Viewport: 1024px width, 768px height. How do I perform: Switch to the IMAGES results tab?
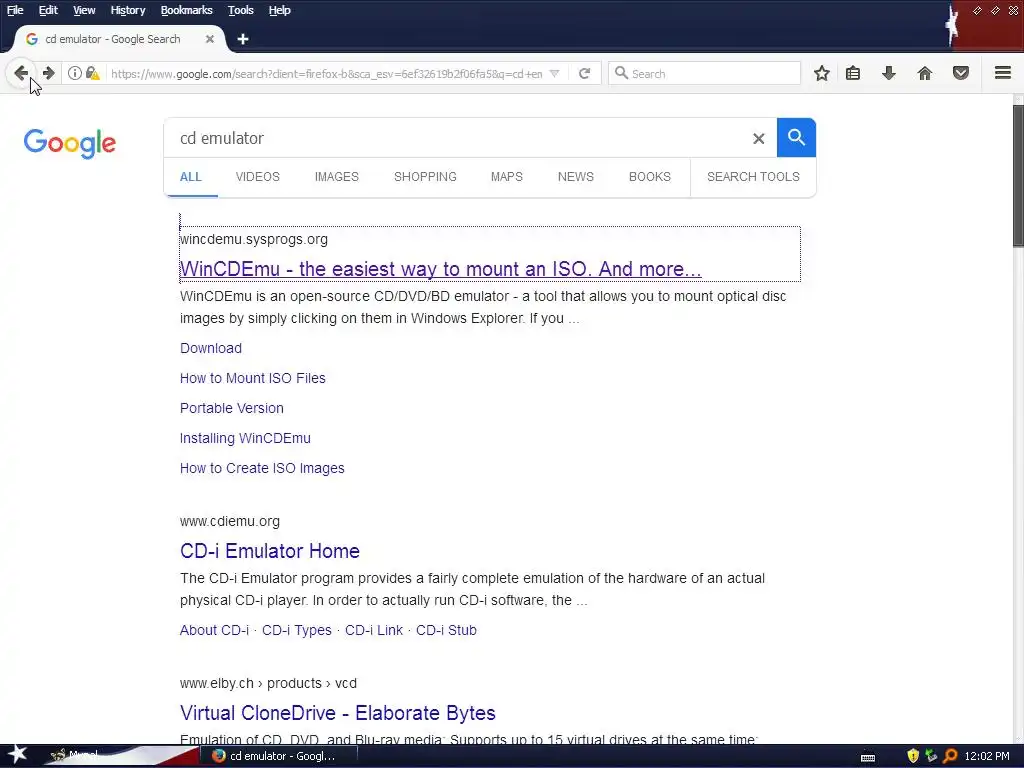[336, 177]
